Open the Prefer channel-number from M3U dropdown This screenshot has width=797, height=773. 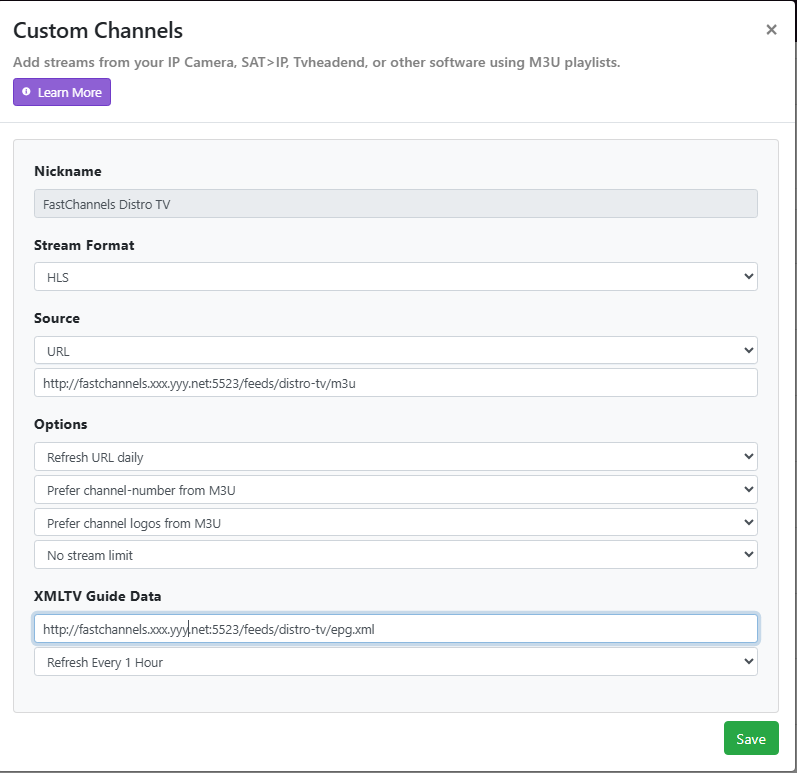[395, 490]
